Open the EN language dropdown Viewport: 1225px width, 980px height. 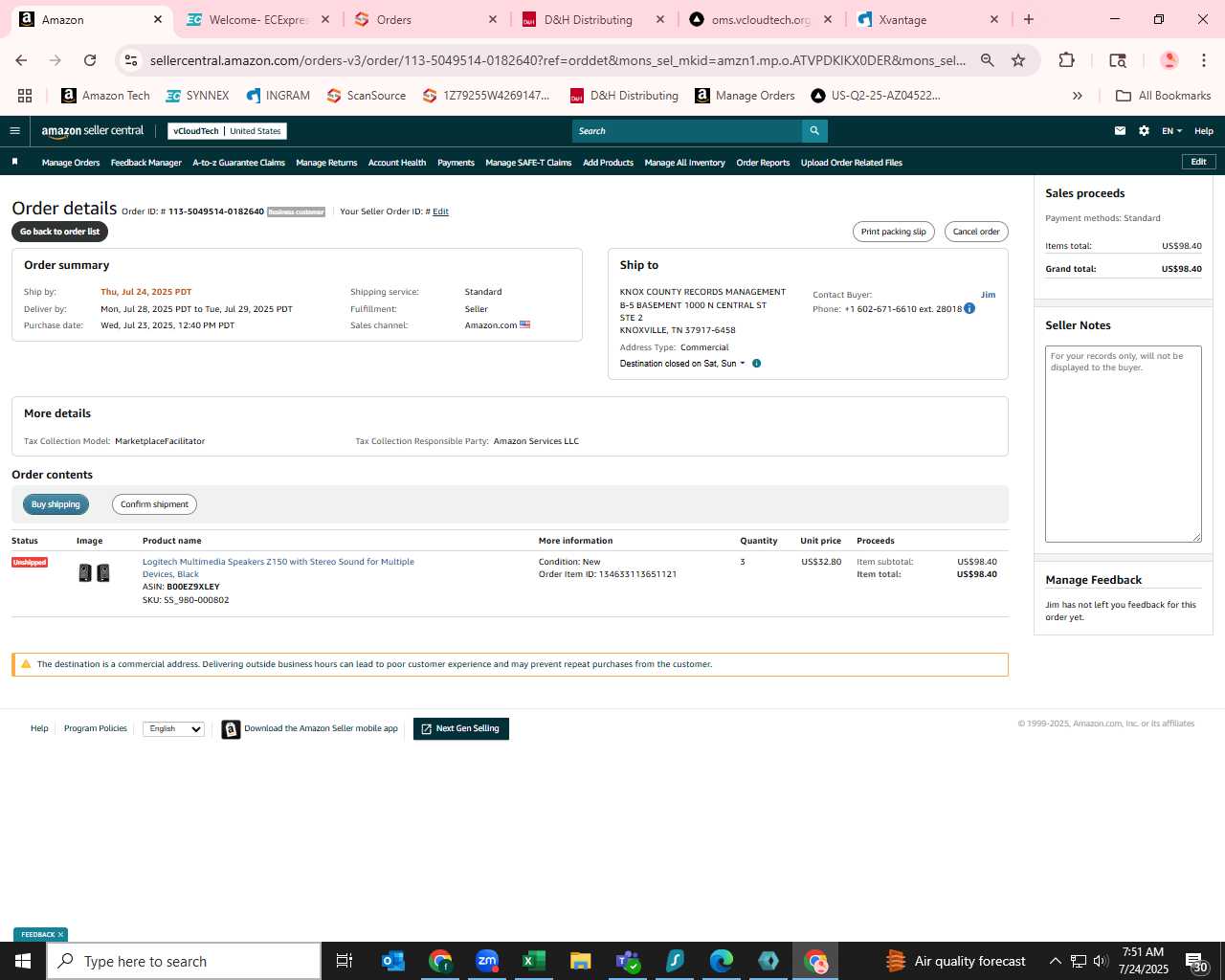click(x=1171, y=131)
